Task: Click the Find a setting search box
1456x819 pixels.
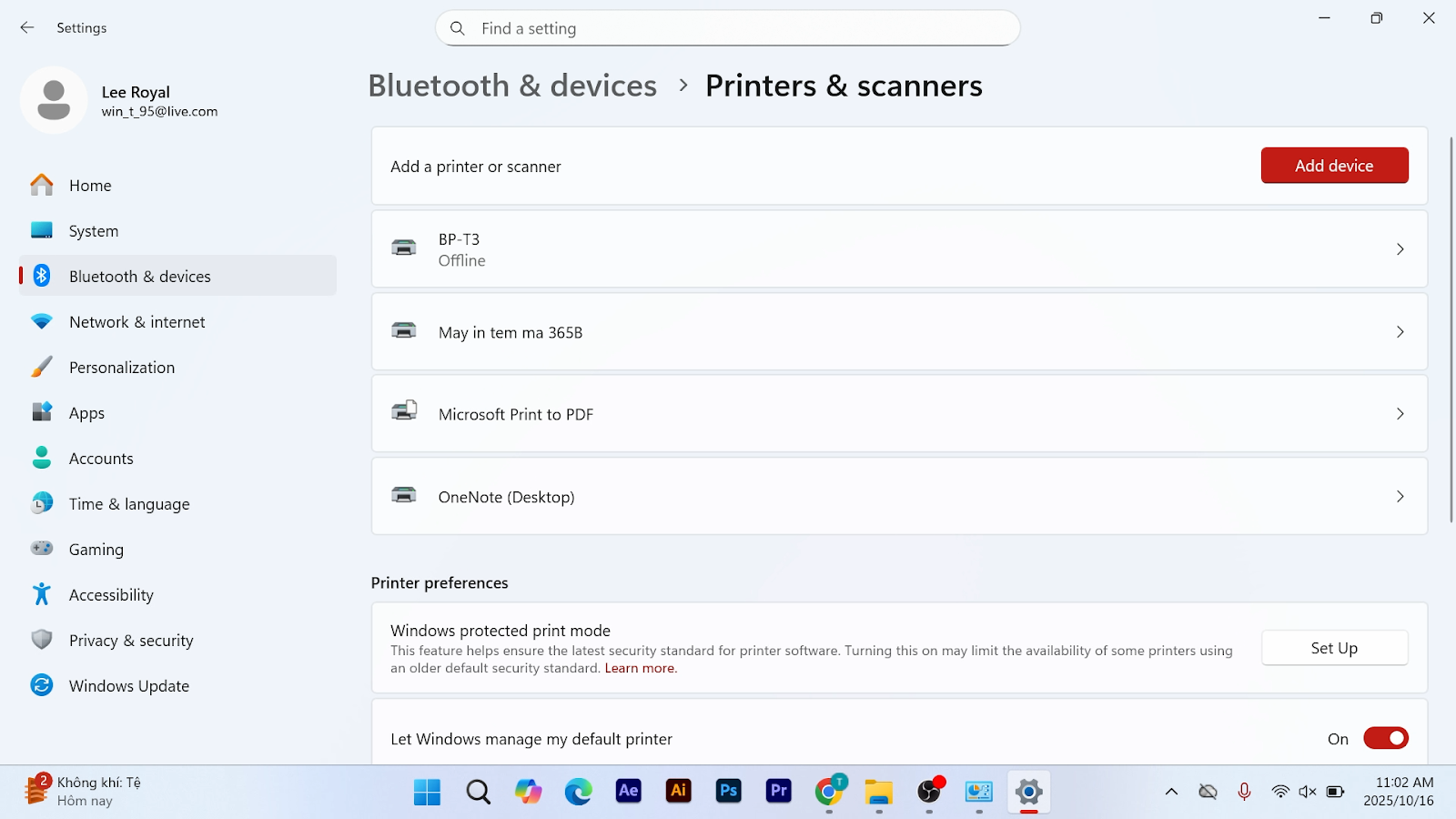Action: click(x=728, y=28)
